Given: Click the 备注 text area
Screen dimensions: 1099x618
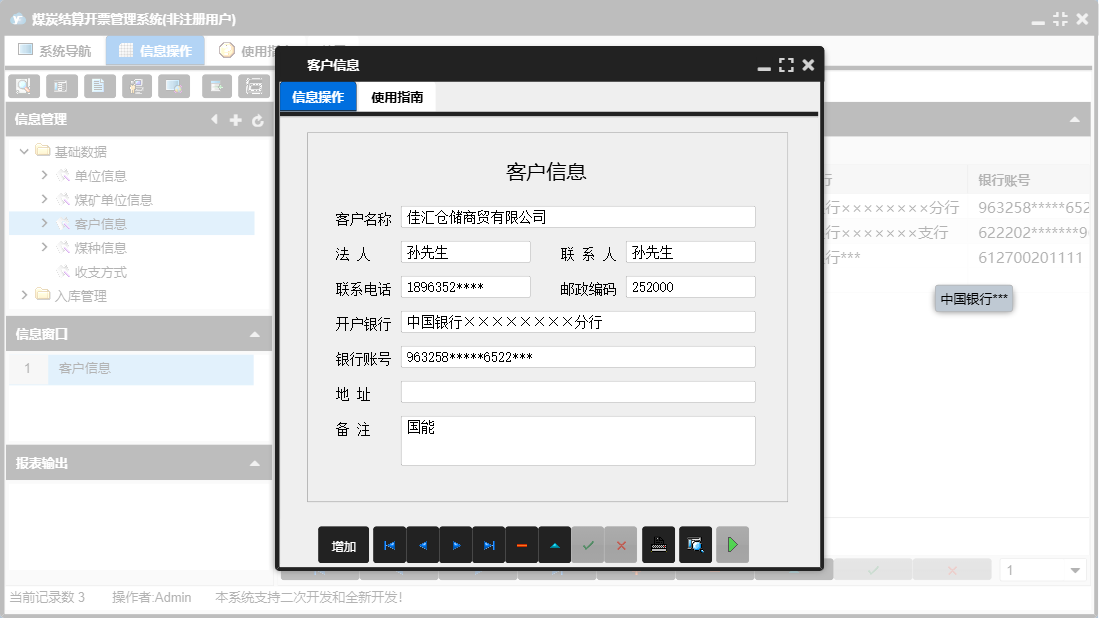Looking at the screenshot, I should (x=578, y=441).
